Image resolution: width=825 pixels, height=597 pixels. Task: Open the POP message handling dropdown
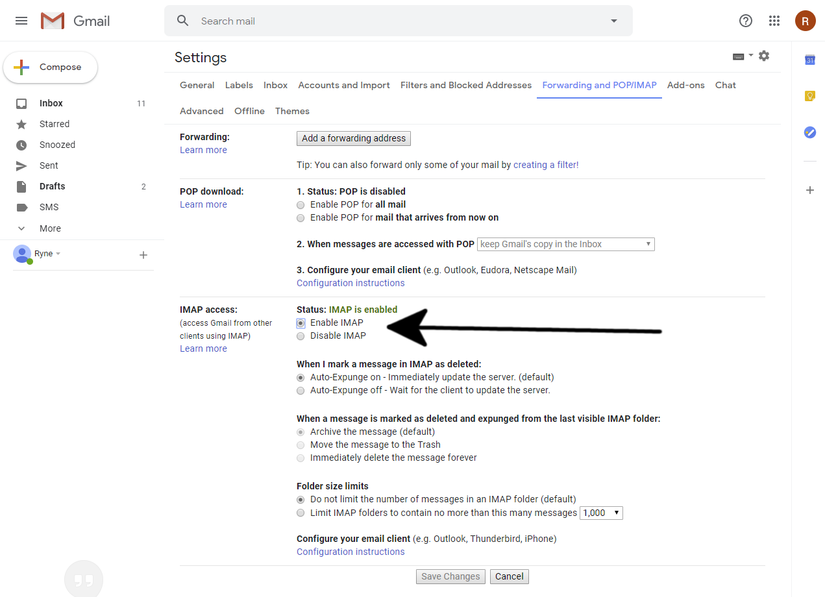click(x=565, y=243)
